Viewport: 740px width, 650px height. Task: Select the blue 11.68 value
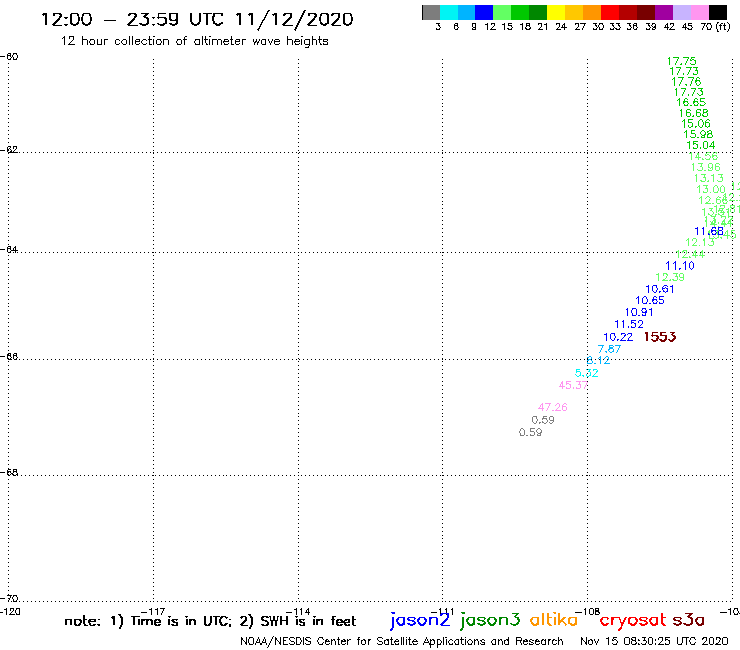click(x=709, y=231)
